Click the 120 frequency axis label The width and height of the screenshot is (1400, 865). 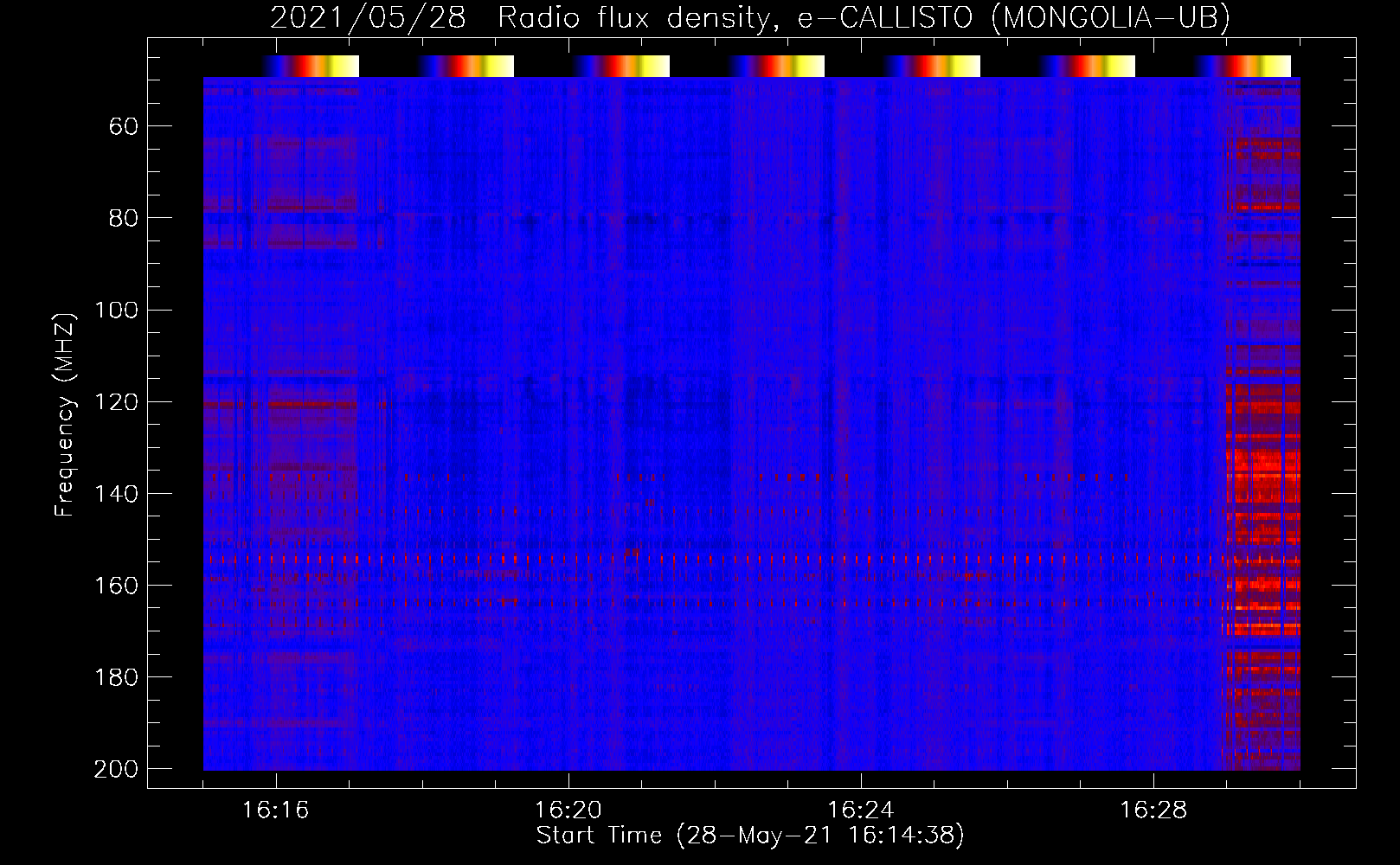click(116, 402)
